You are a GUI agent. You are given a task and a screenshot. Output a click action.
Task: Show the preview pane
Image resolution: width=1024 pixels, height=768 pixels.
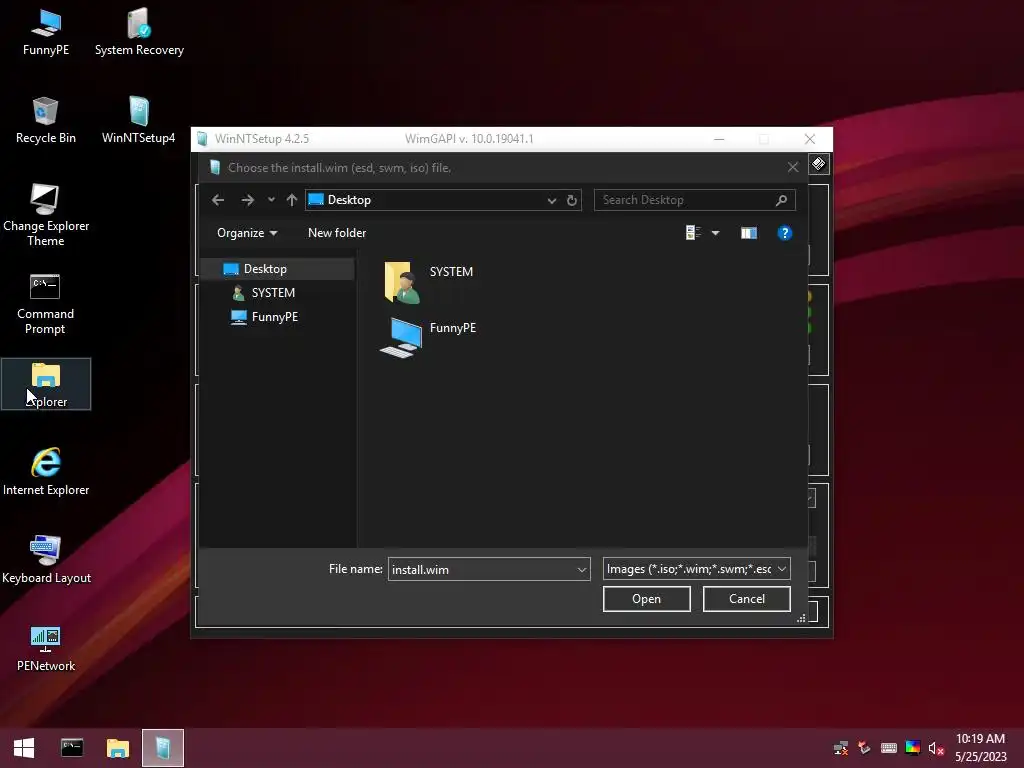pyautogui.click(x=749, y=233)
